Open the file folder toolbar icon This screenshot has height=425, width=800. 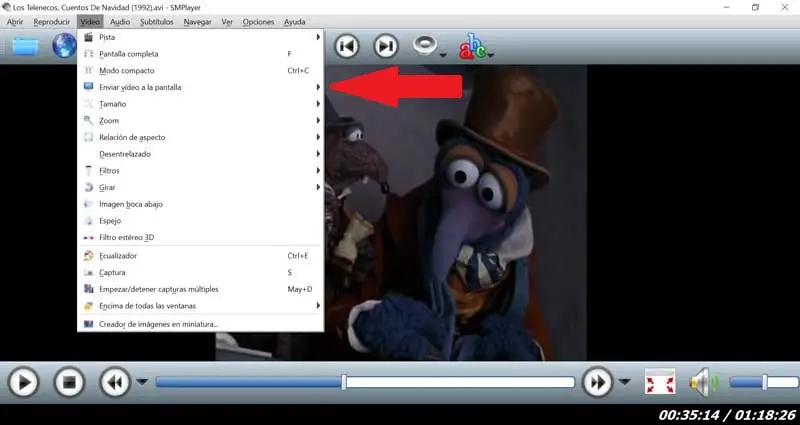[26, 46]
